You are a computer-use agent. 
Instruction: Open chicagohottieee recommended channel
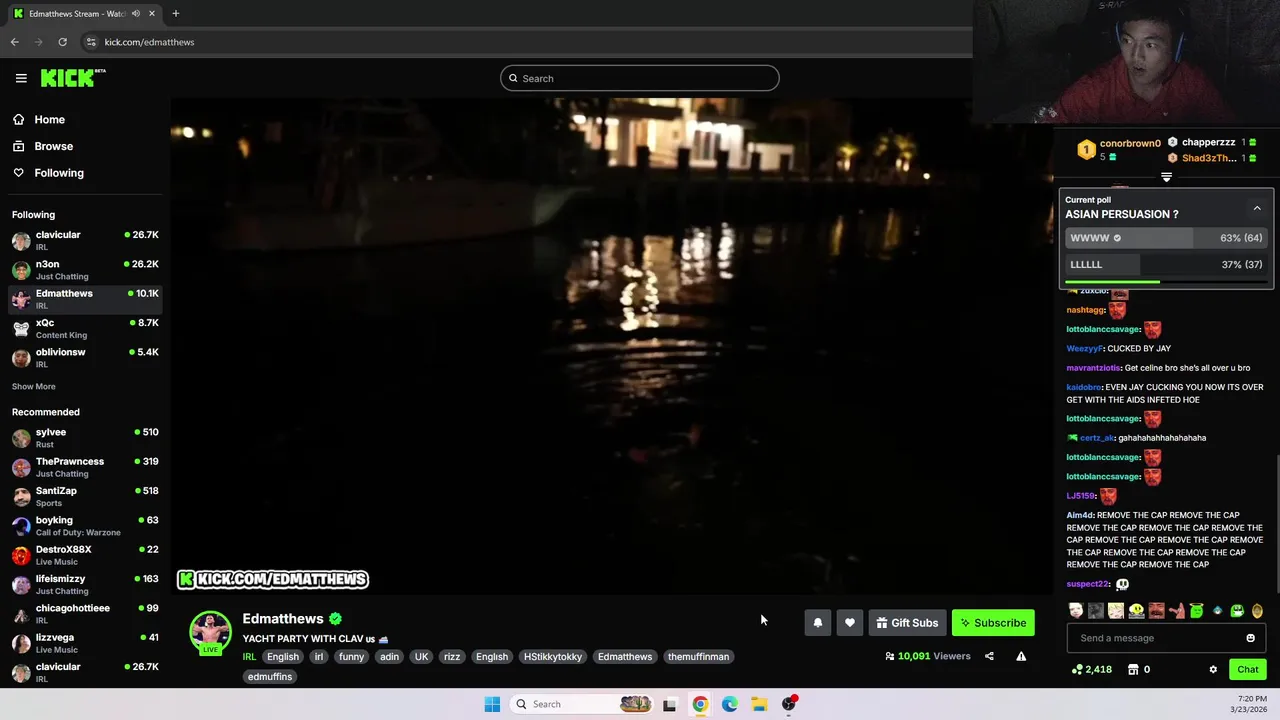pos(85,614)
